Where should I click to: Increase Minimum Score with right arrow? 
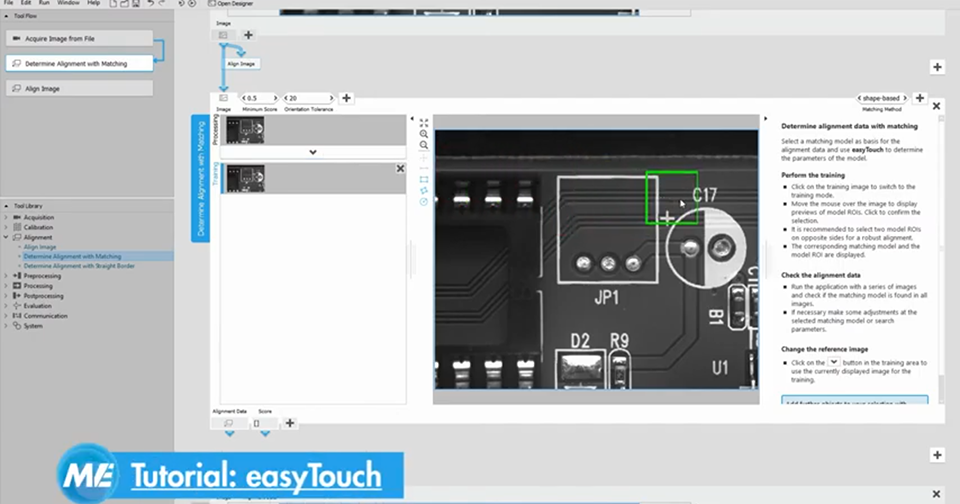coord(275,98)
